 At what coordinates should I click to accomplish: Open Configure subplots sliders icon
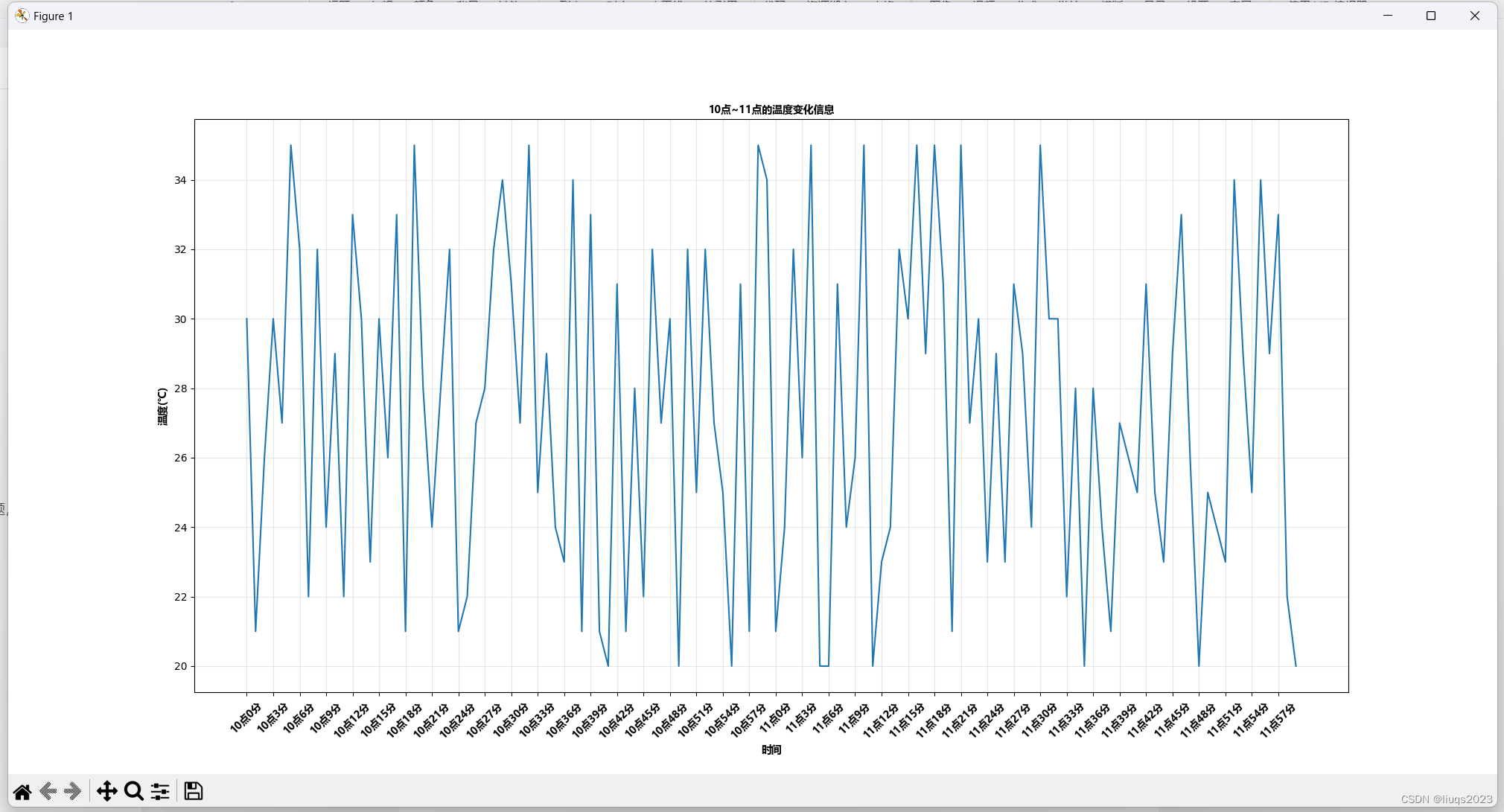pyautogui.click(x=160, y=791)
